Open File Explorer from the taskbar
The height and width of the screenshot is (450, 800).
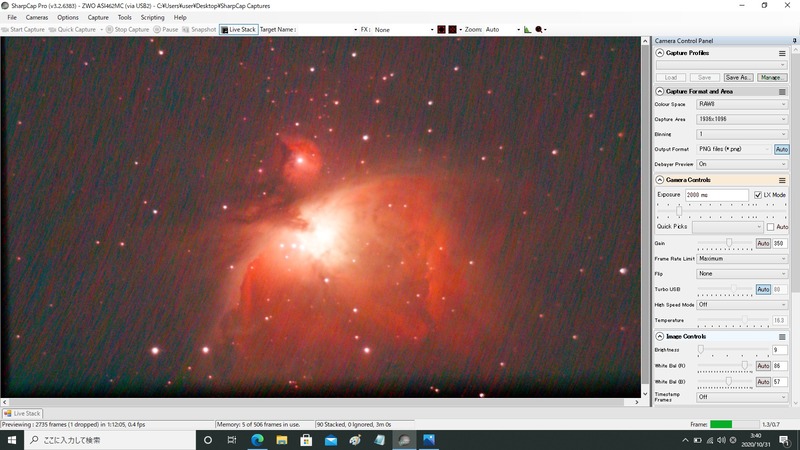point(282,440)
